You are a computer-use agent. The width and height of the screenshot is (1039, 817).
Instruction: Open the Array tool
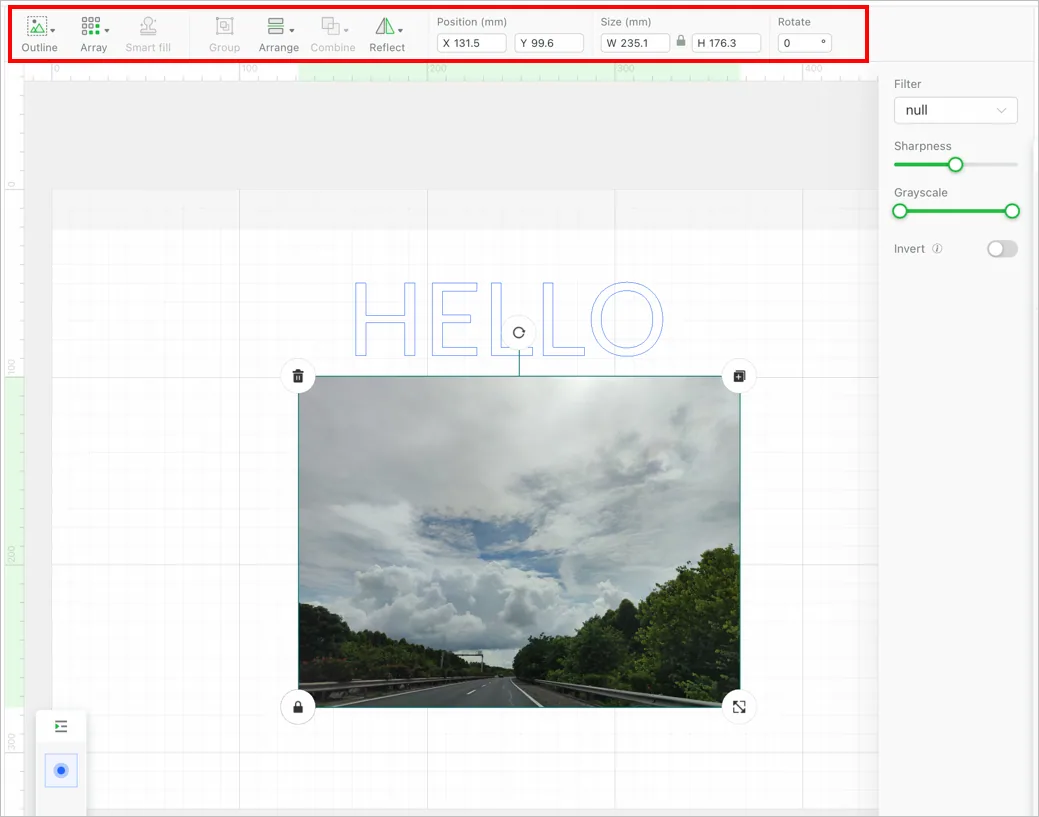coord(93,35)
